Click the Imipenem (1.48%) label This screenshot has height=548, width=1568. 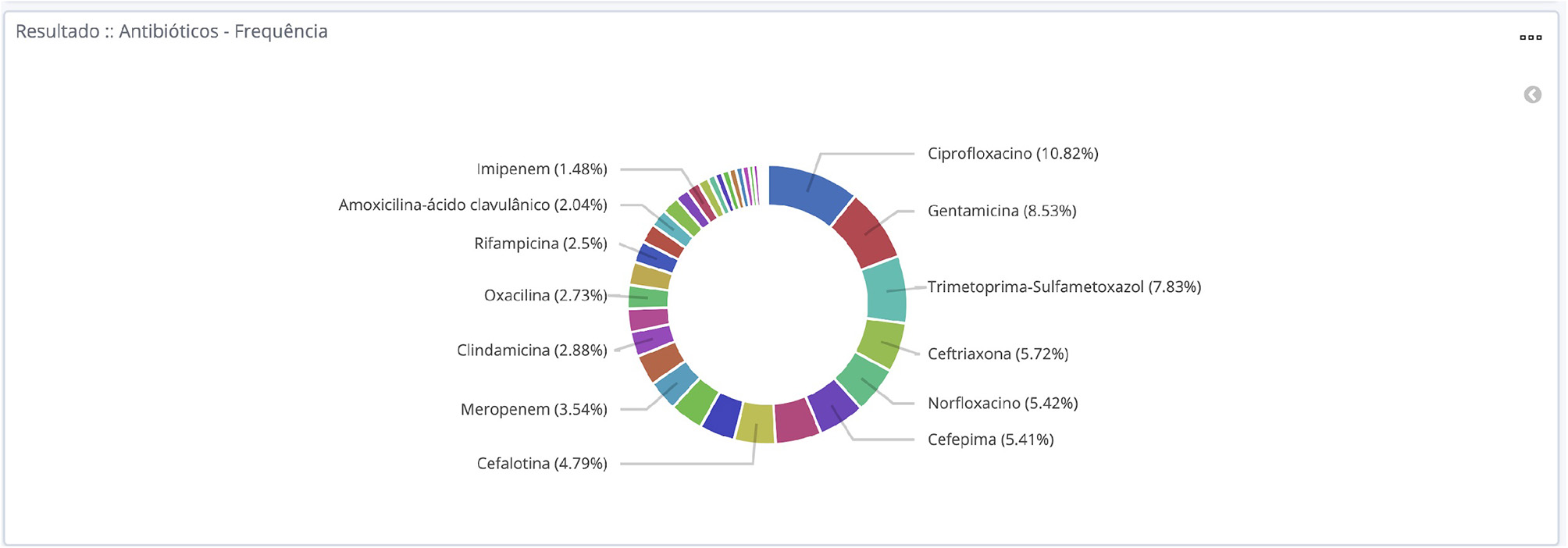[x=541, y=169]
